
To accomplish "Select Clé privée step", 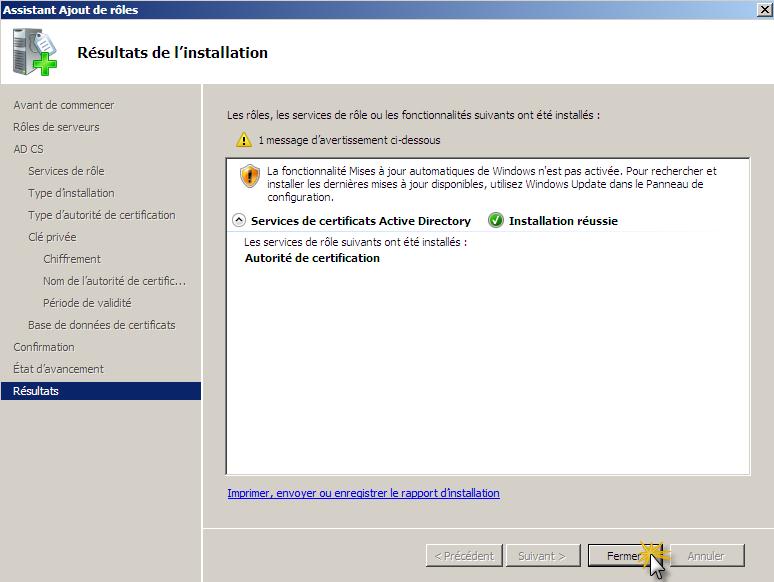I will tap(52, 237).
